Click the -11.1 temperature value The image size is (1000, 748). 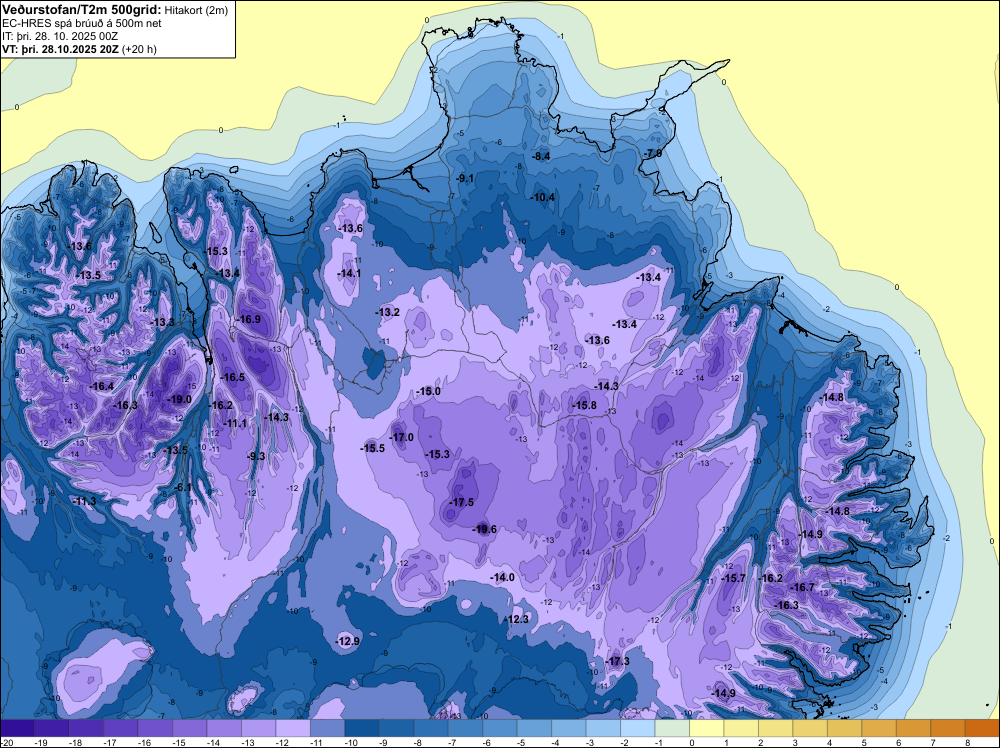point(235,423)
